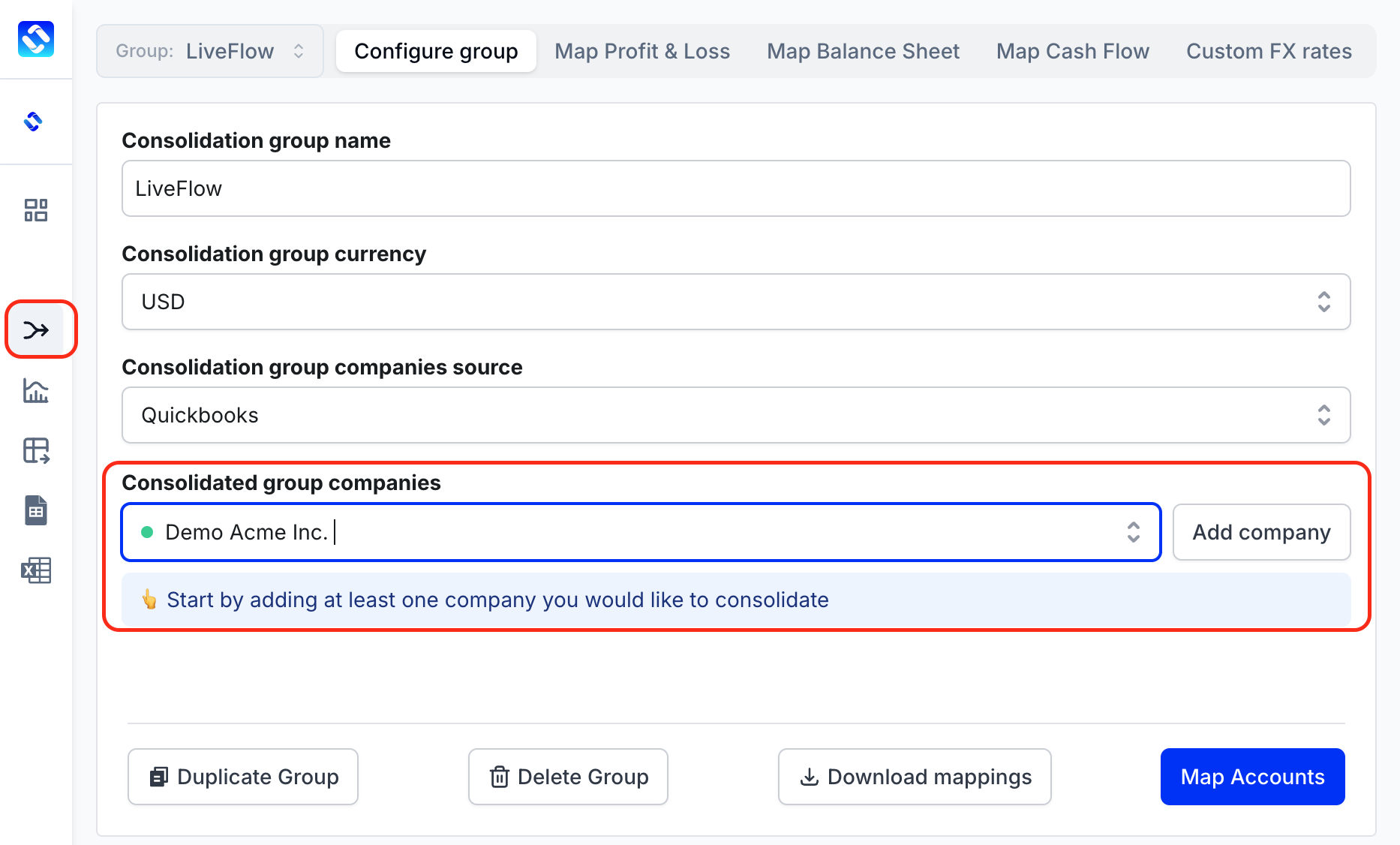Click the Download mappings button

point(915,777)
